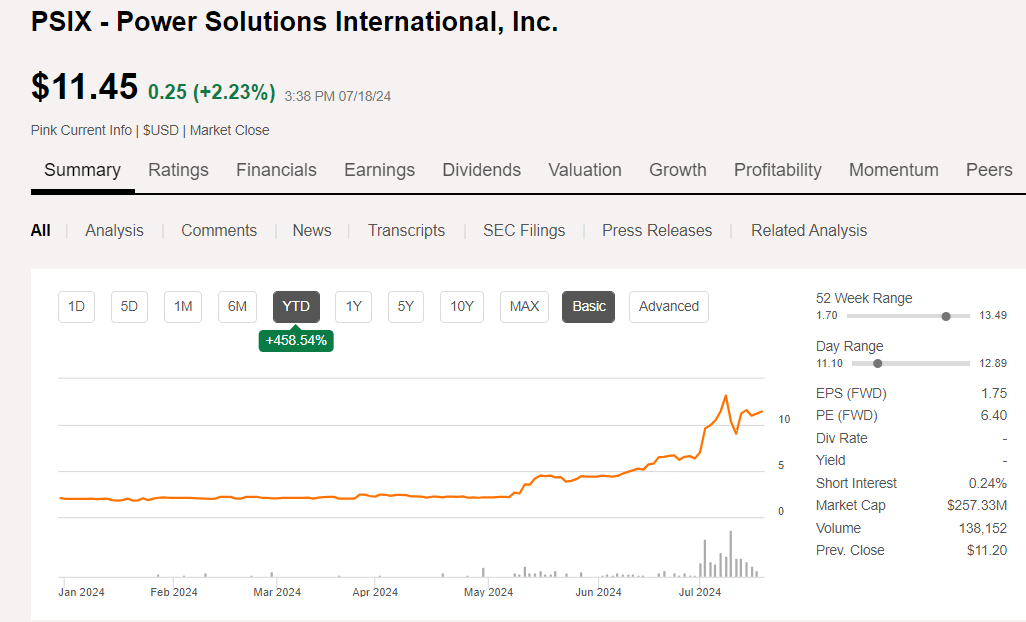1026x622 pixels.
Task: Select the Dividends tab
Action: pyautogui.click(x=481, y=170)
